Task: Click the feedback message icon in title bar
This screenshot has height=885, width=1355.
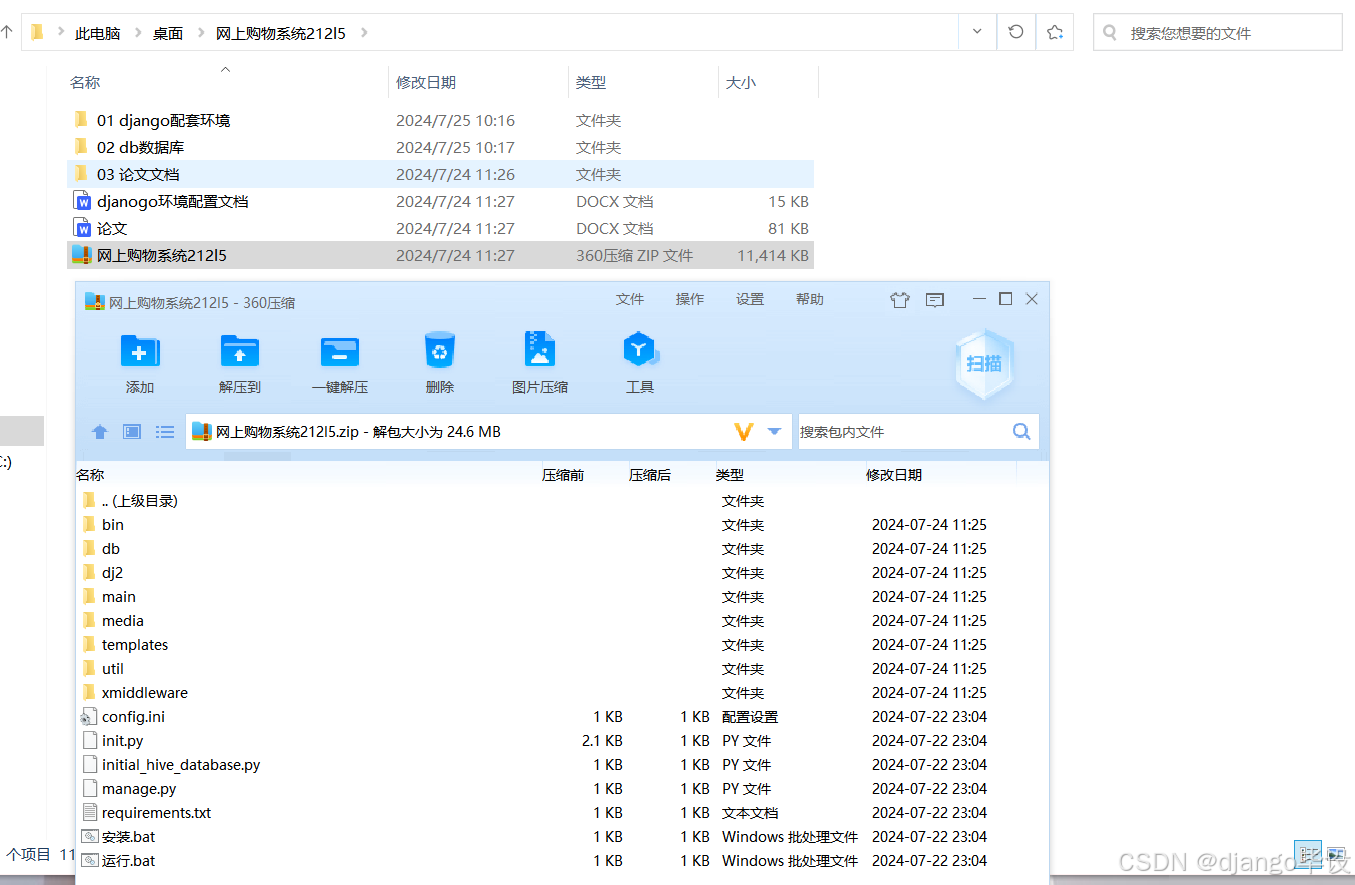Action: [x=935, y=299]
